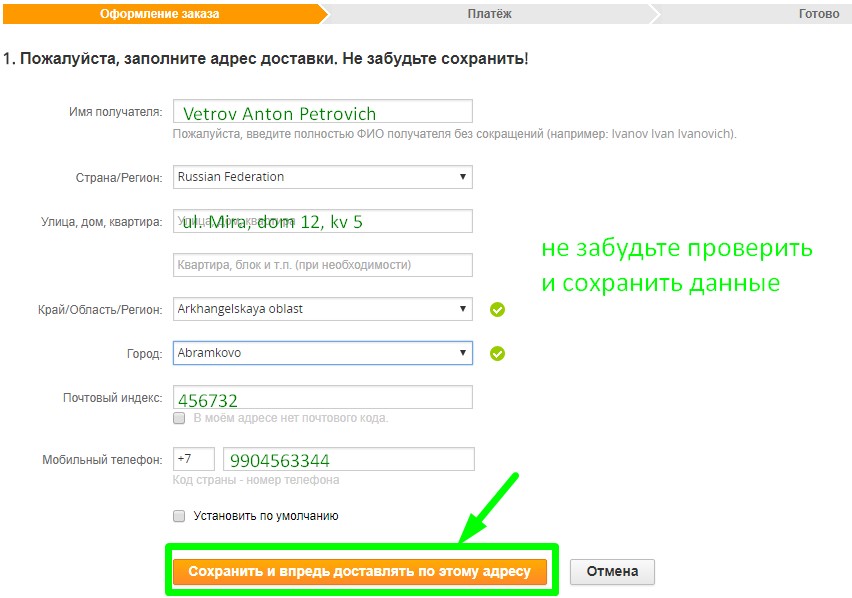
Task: Click the dropdown arrow for Russian Federation
Action: [462, 177]
